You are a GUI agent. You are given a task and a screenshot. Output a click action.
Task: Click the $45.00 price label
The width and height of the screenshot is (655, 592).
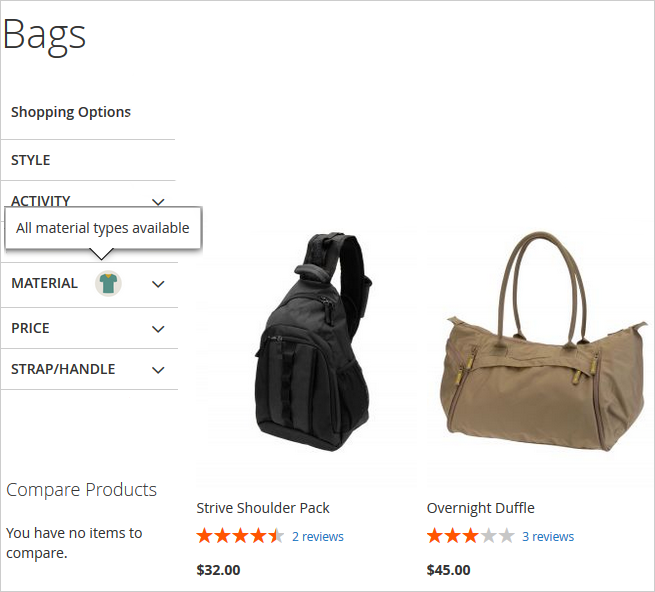(x=448, y=570)
